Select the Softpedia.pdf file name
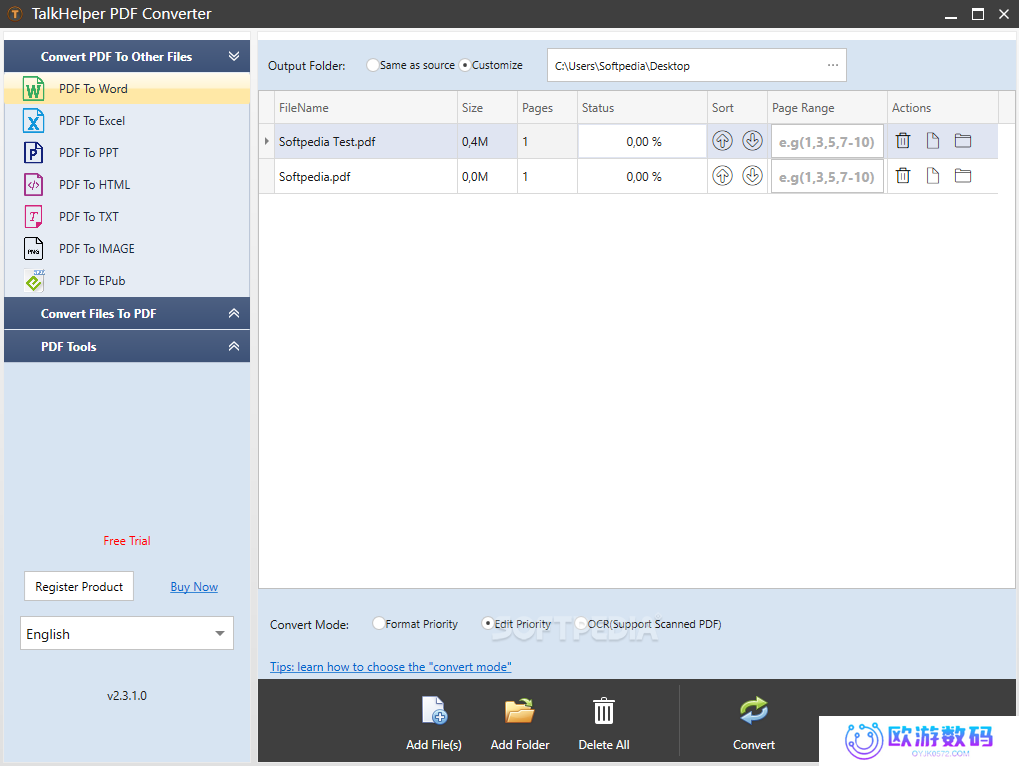 coord(315,177)
